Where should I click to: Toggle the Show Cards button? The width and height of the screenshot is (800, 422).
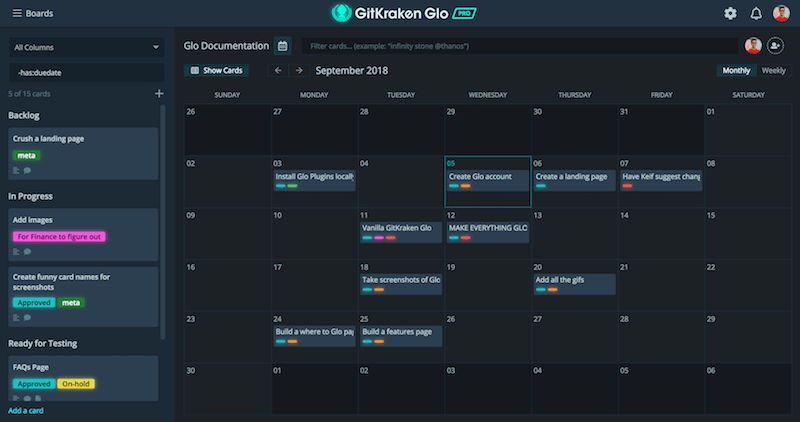tap(217, 70)
